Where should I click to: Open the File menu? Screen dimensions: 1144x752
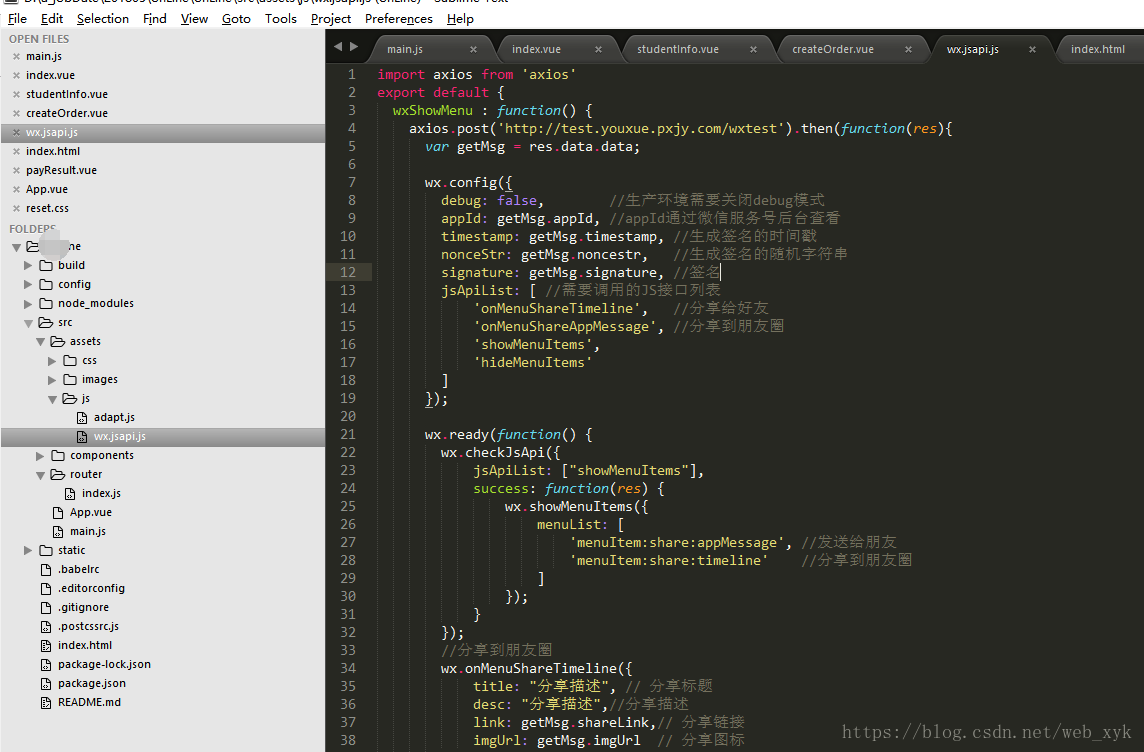(x=17, y=18)
